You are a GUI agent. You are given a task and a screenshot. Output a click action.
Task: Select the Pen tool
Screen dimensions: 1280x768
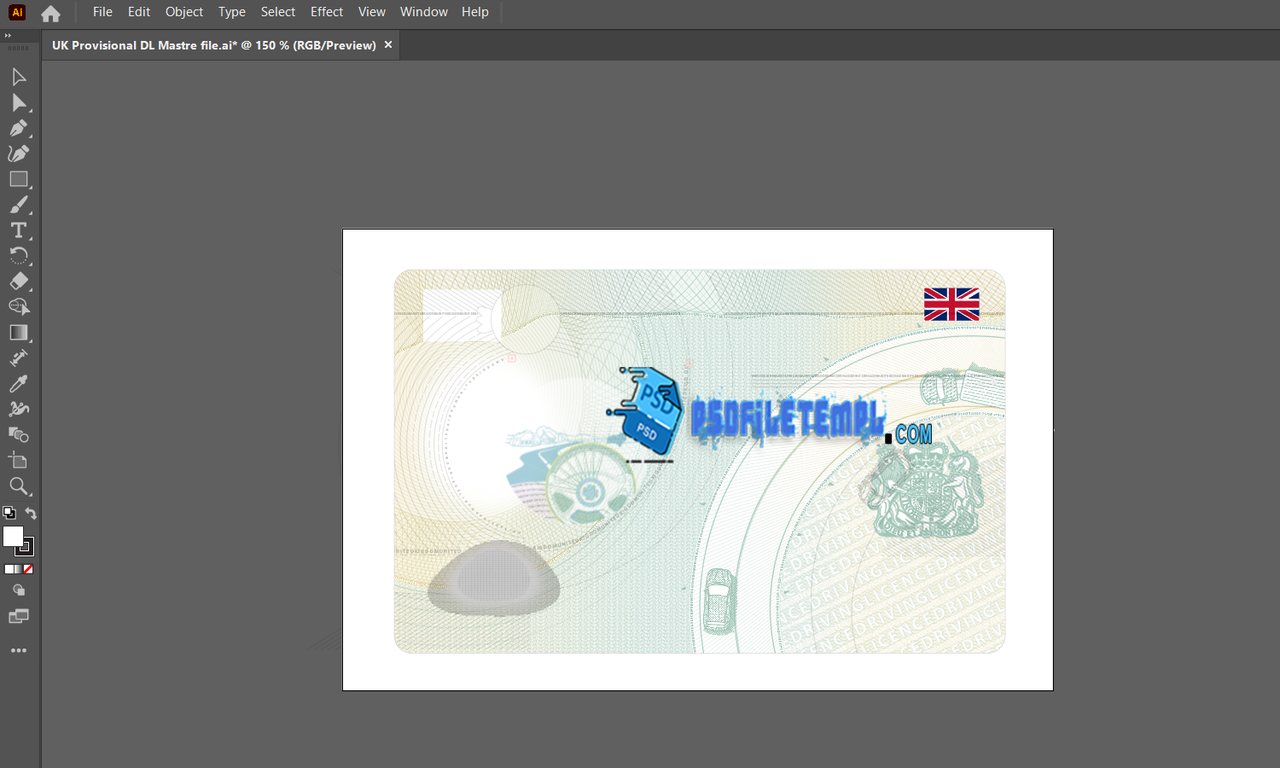[x=18, y=128]
